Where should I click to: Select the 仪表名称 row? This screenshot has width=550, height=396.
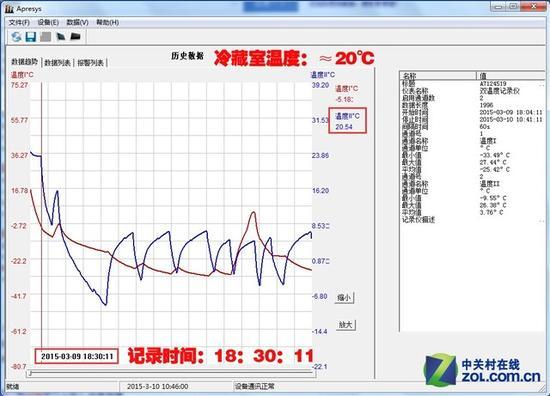472,91
